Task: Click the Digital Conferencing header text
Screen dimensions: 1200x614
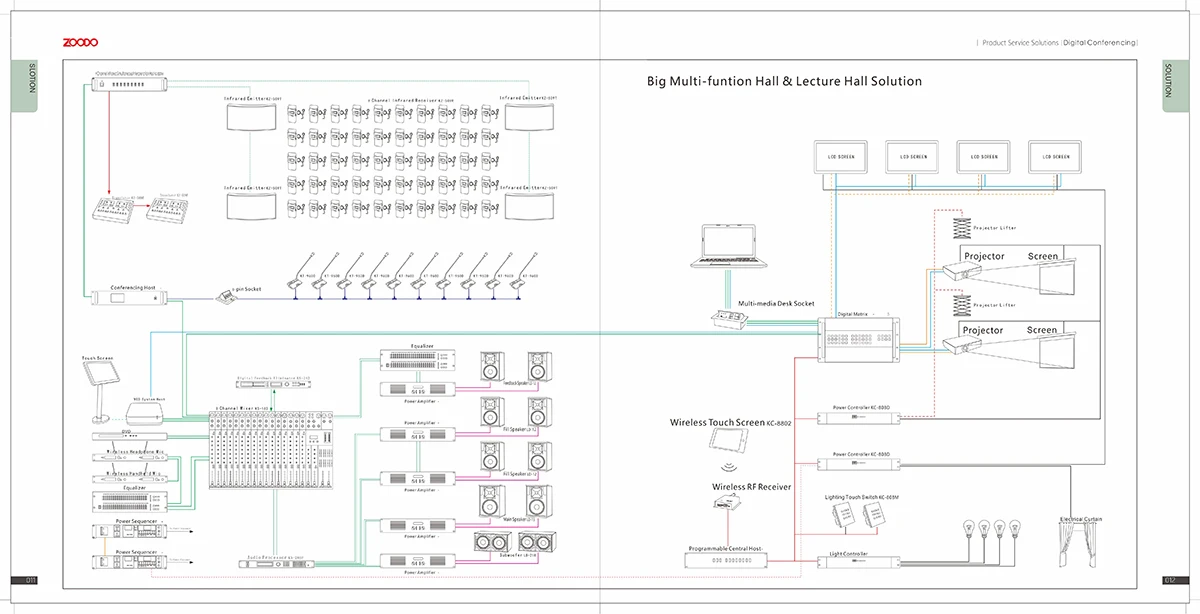Action: (1099, 44)
